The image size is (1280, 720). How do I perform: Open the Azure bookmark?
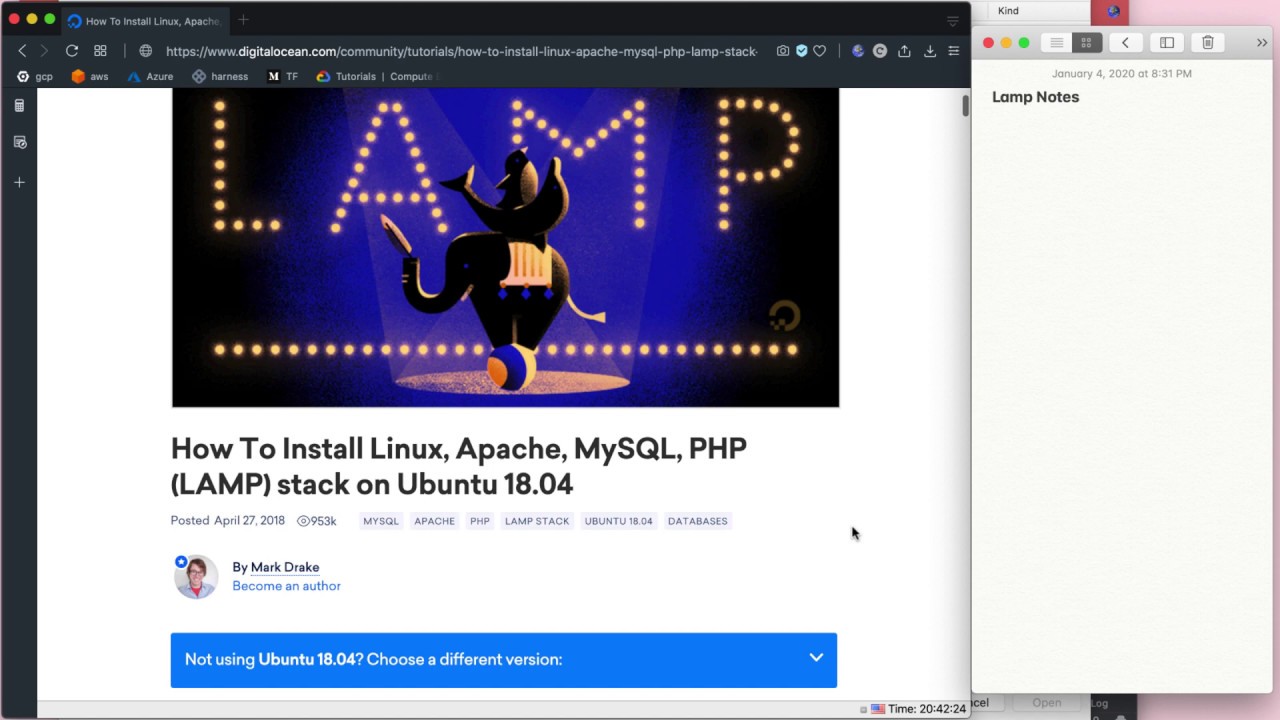[x=150, y=76]
